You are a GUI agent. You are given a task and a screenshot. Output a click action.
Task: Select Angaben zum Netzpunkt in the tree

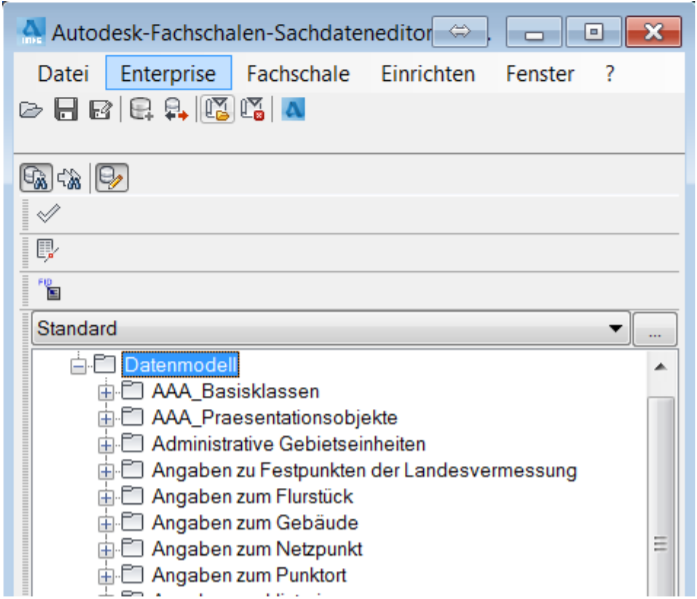coord(257,549)
